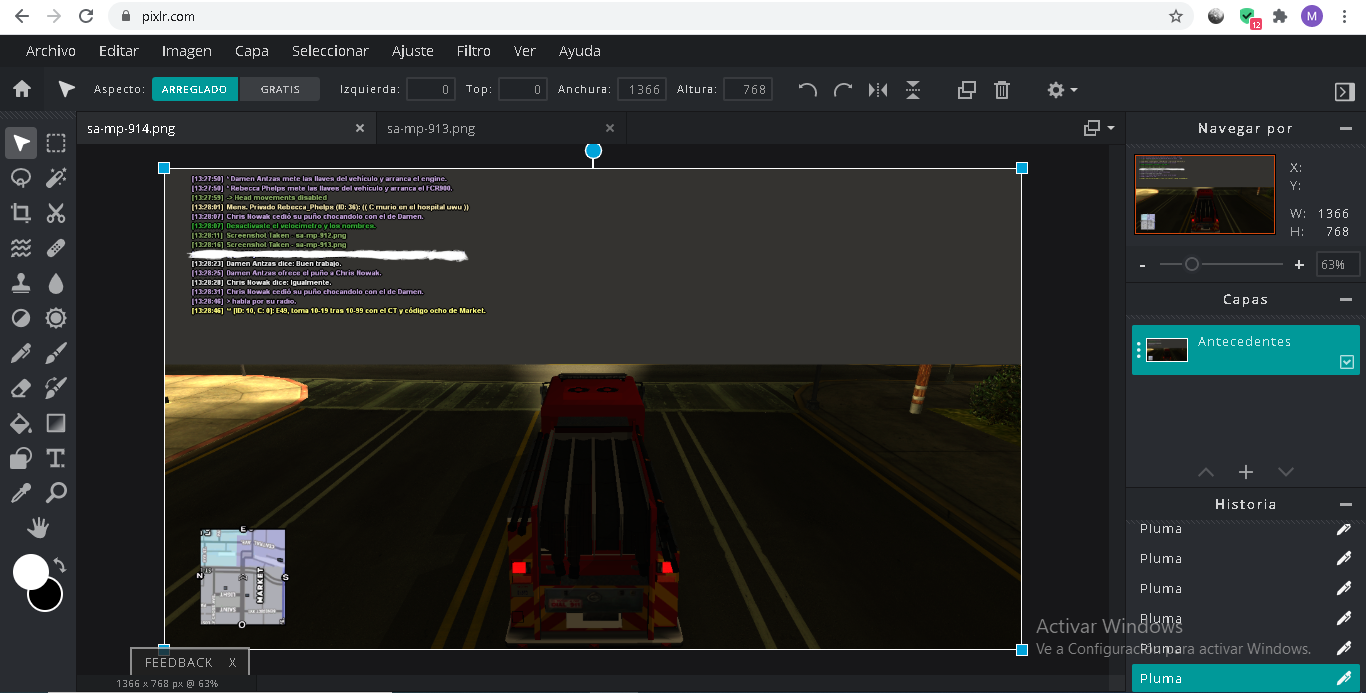Image resolution: width=1366 pixels, height=693 pixels.
Task: Select the Clone Stamp tool
Action: [21, 283]
